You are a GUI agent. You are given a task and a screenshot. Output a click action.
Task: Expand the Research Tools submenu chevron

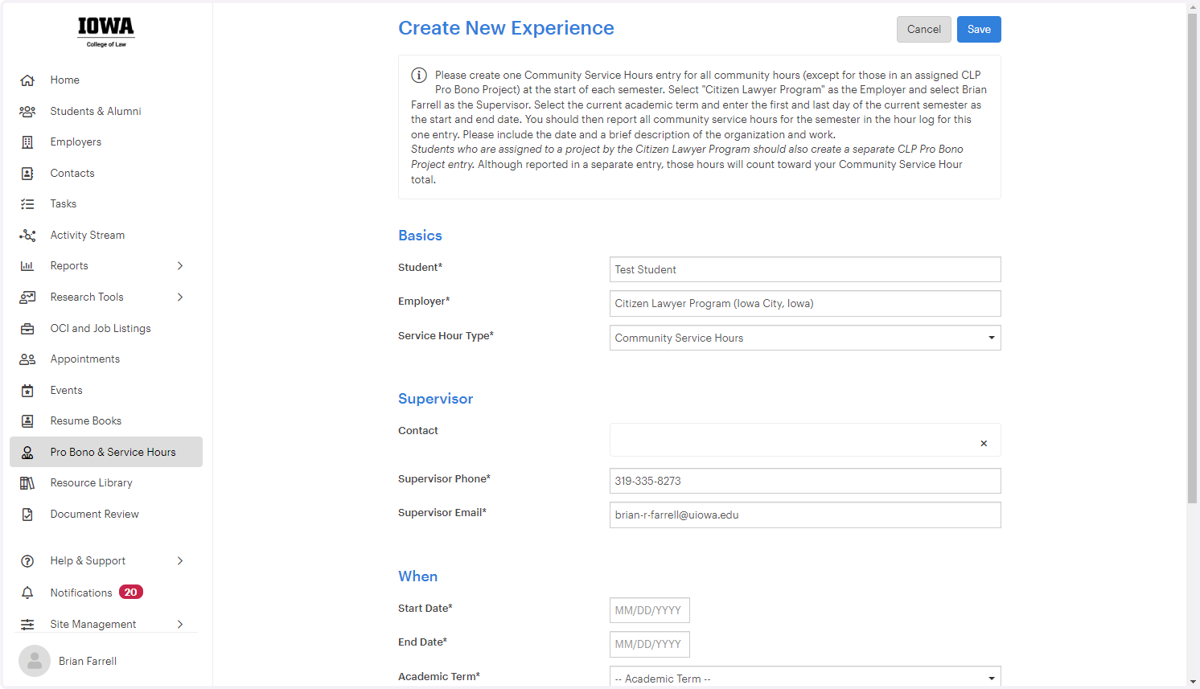pos(180,297)
